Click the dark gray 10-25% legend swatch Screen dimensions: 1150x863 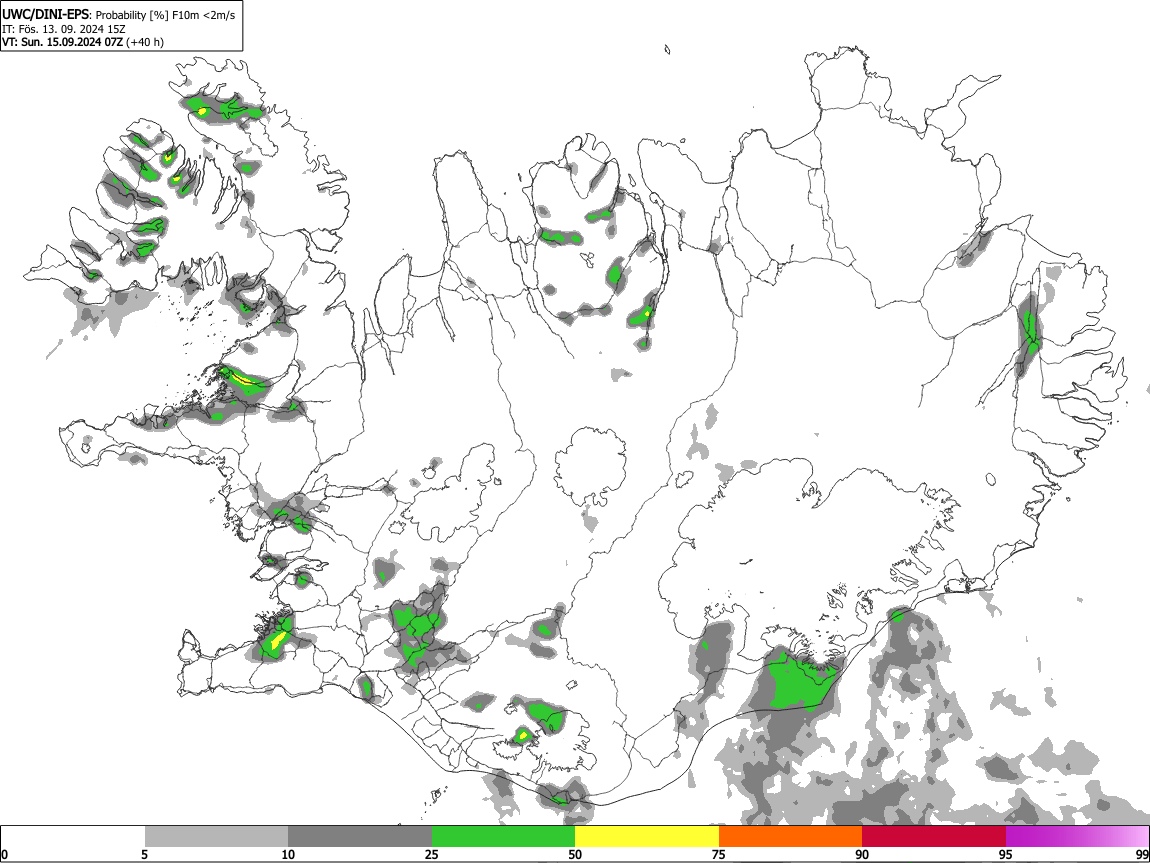point(360,837)
